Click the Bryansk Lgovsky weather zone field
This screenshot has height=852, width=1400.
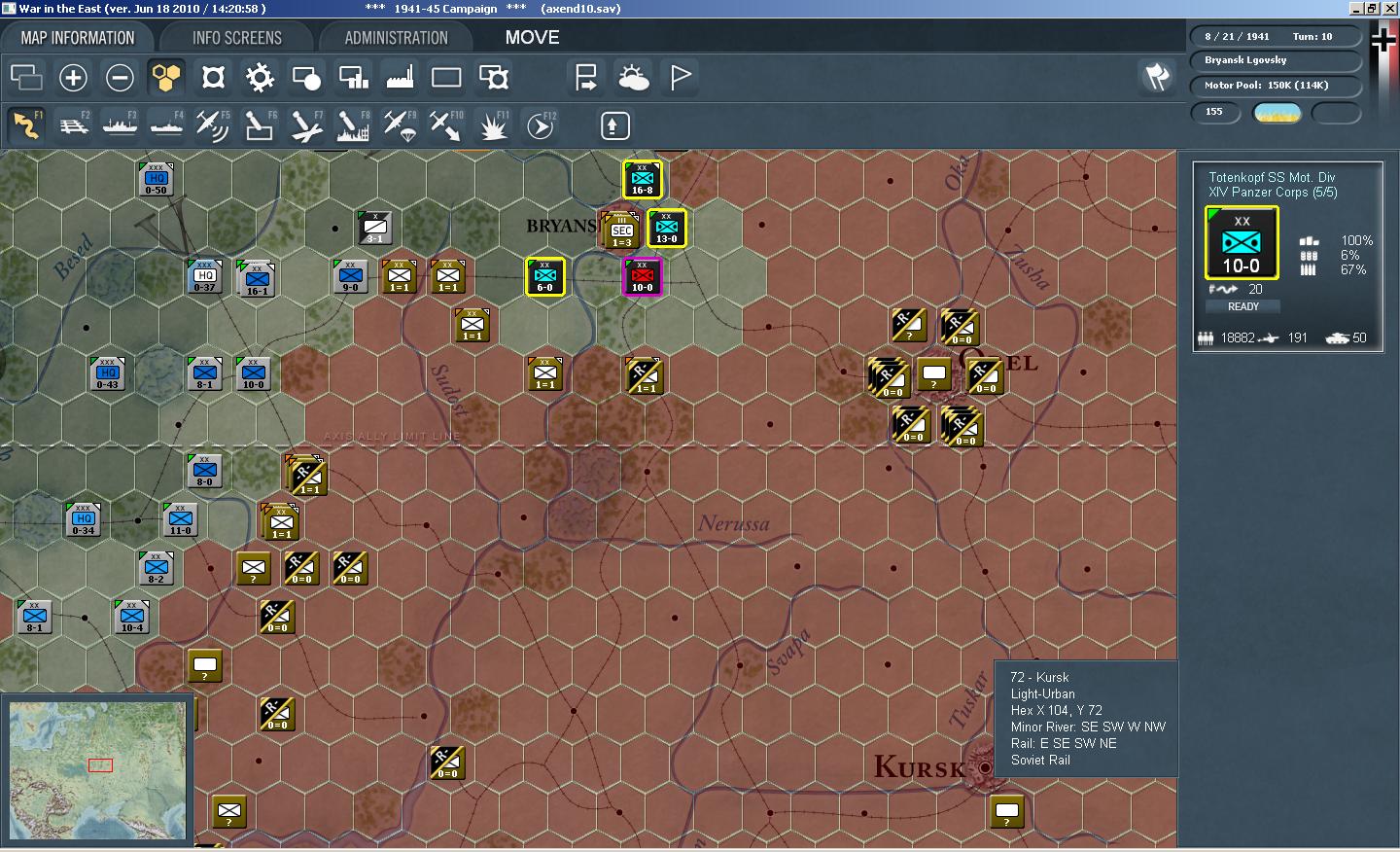click(1277, 60)
